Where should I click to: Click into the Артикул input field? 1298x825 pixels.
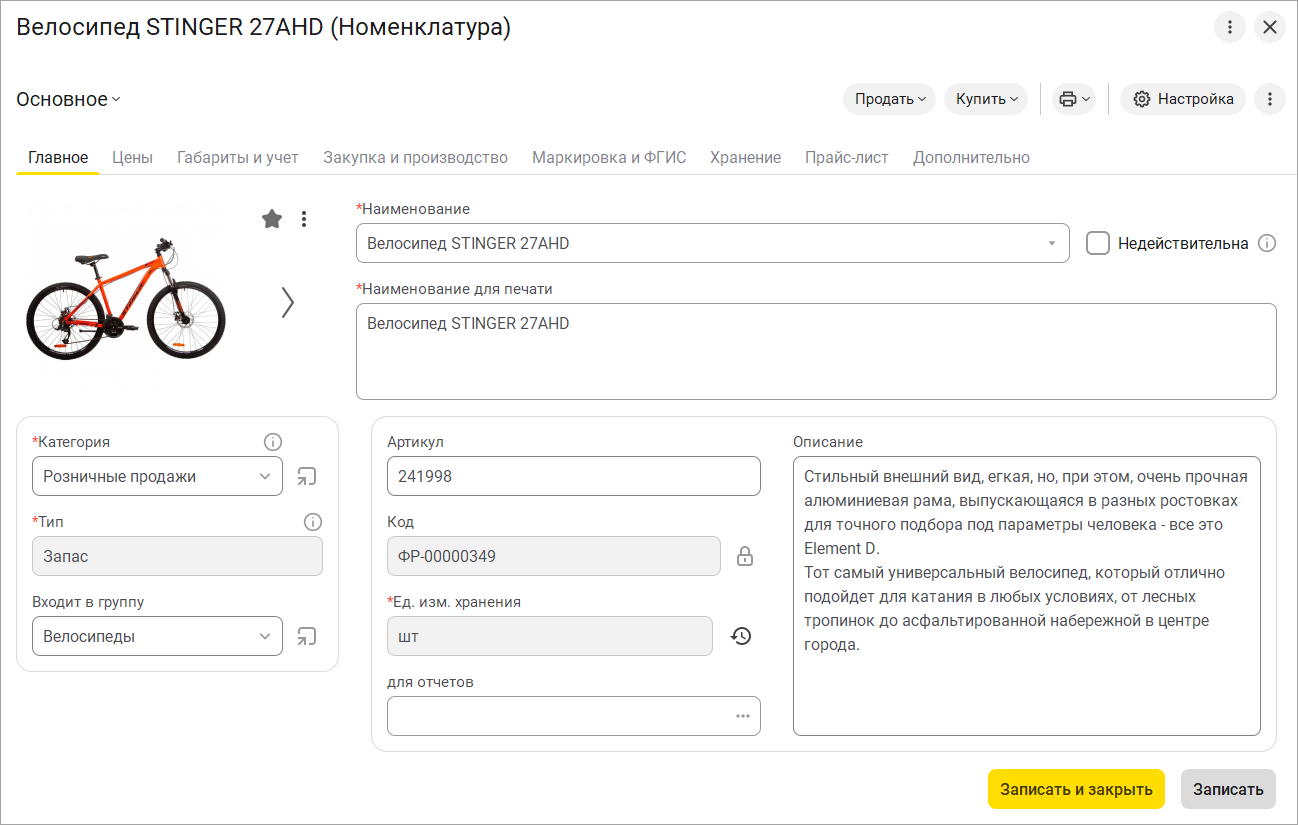(573, 476)
